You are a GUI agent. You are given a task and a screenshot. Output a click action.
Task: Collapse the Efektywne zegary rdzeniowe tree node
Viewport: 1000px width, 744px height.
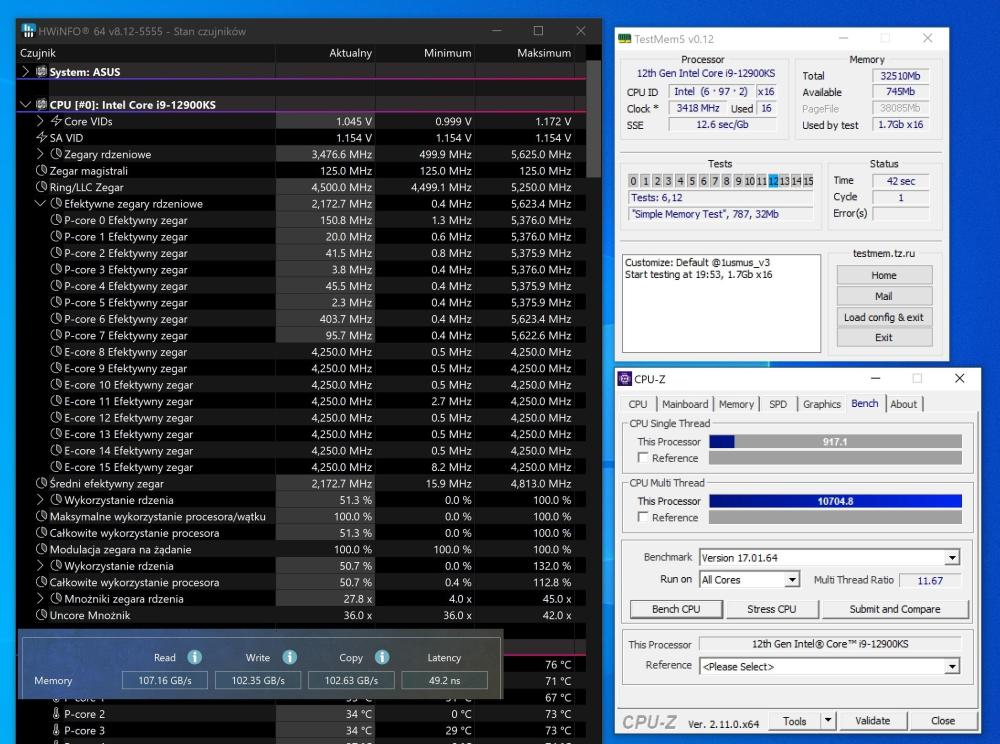coord(40,204)
